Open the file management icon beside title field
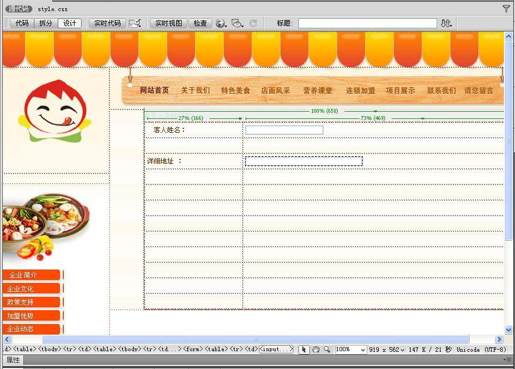 [446, 23]
